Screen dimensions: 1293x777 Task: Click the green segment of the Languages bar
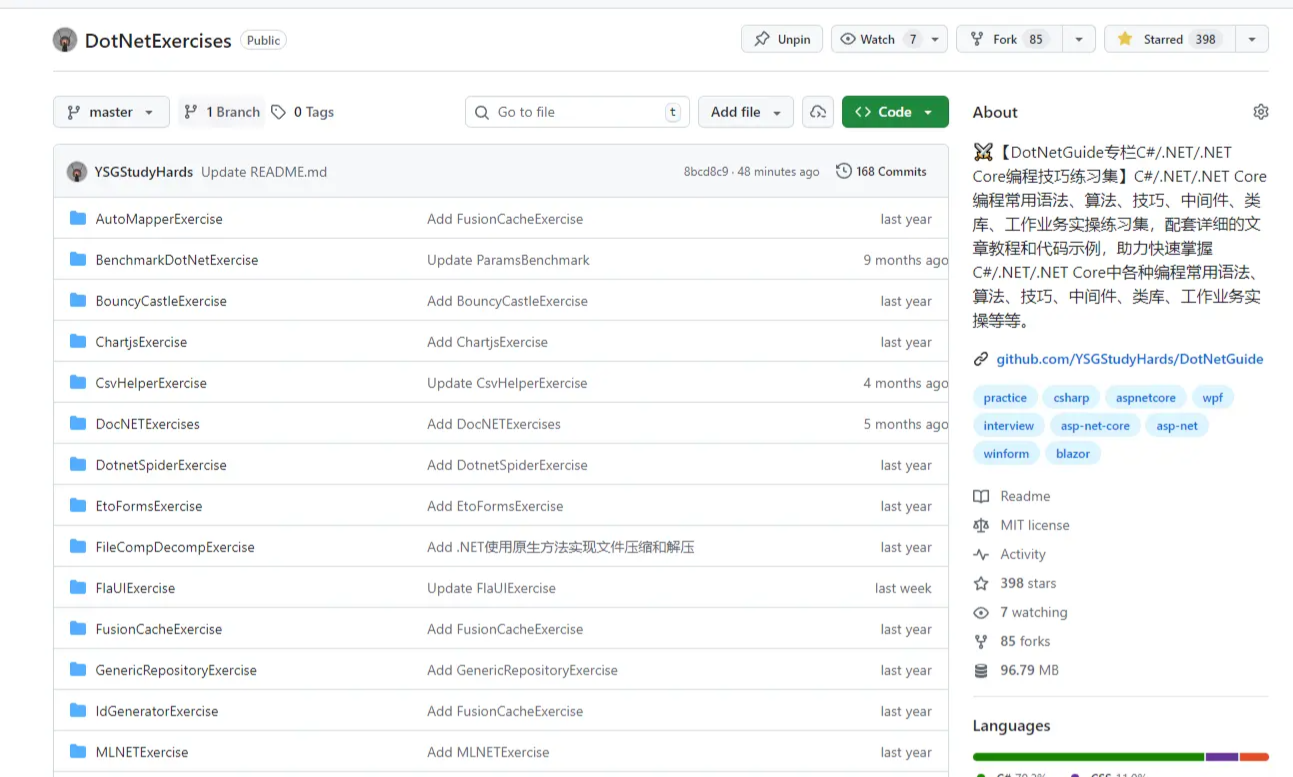1087,757
